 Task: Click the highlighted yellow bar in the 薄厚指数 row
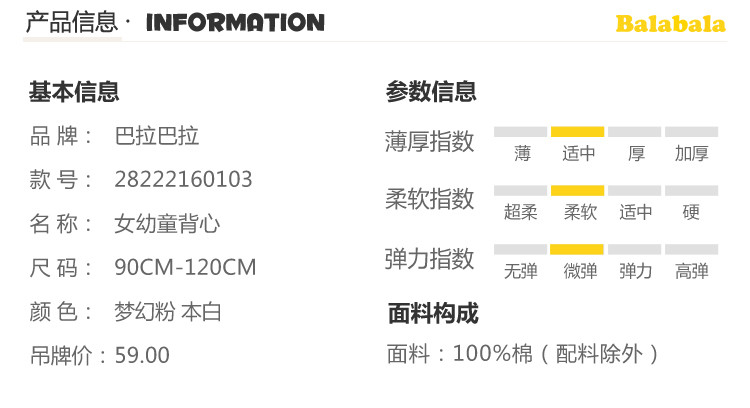pyautogui.click(x=577, y=131)
